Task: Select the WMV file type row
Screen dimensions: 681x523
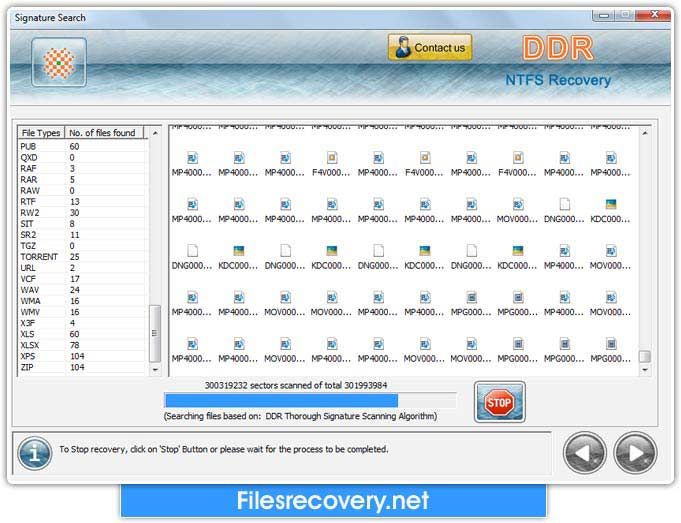Action: point(82,312)
